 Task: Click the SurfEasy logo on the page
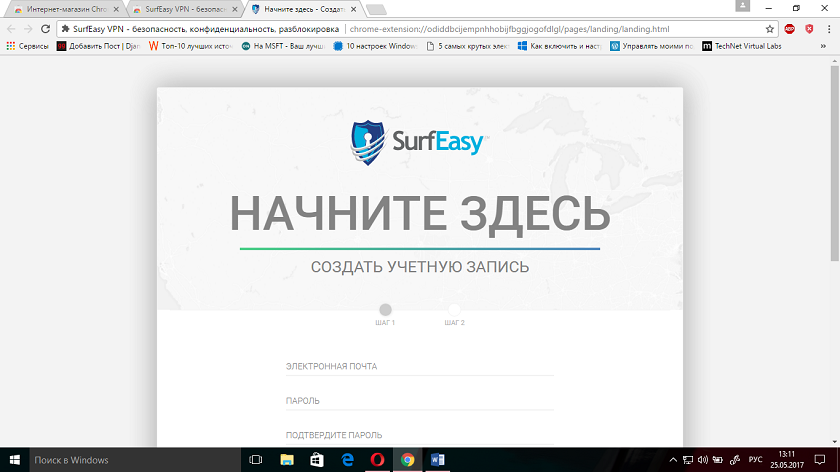pos(418,143)
